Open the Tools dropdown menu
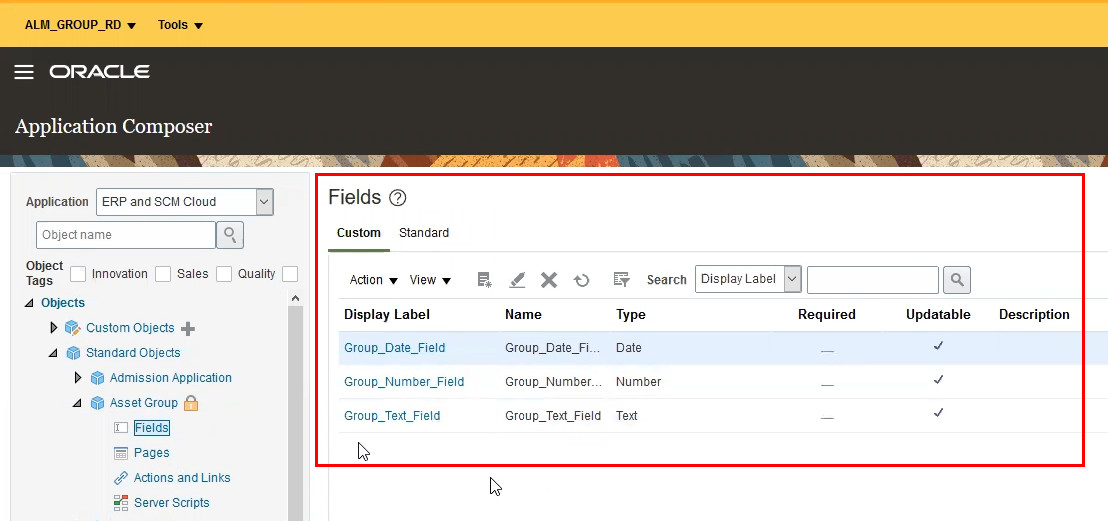 [x=180, y=25]
